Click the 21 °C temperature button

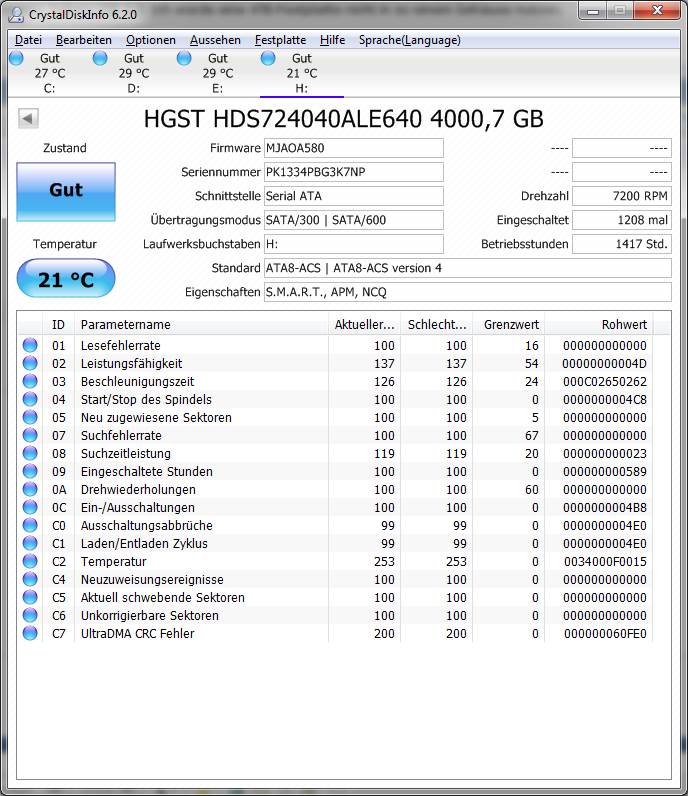click(x=66, y=279)
